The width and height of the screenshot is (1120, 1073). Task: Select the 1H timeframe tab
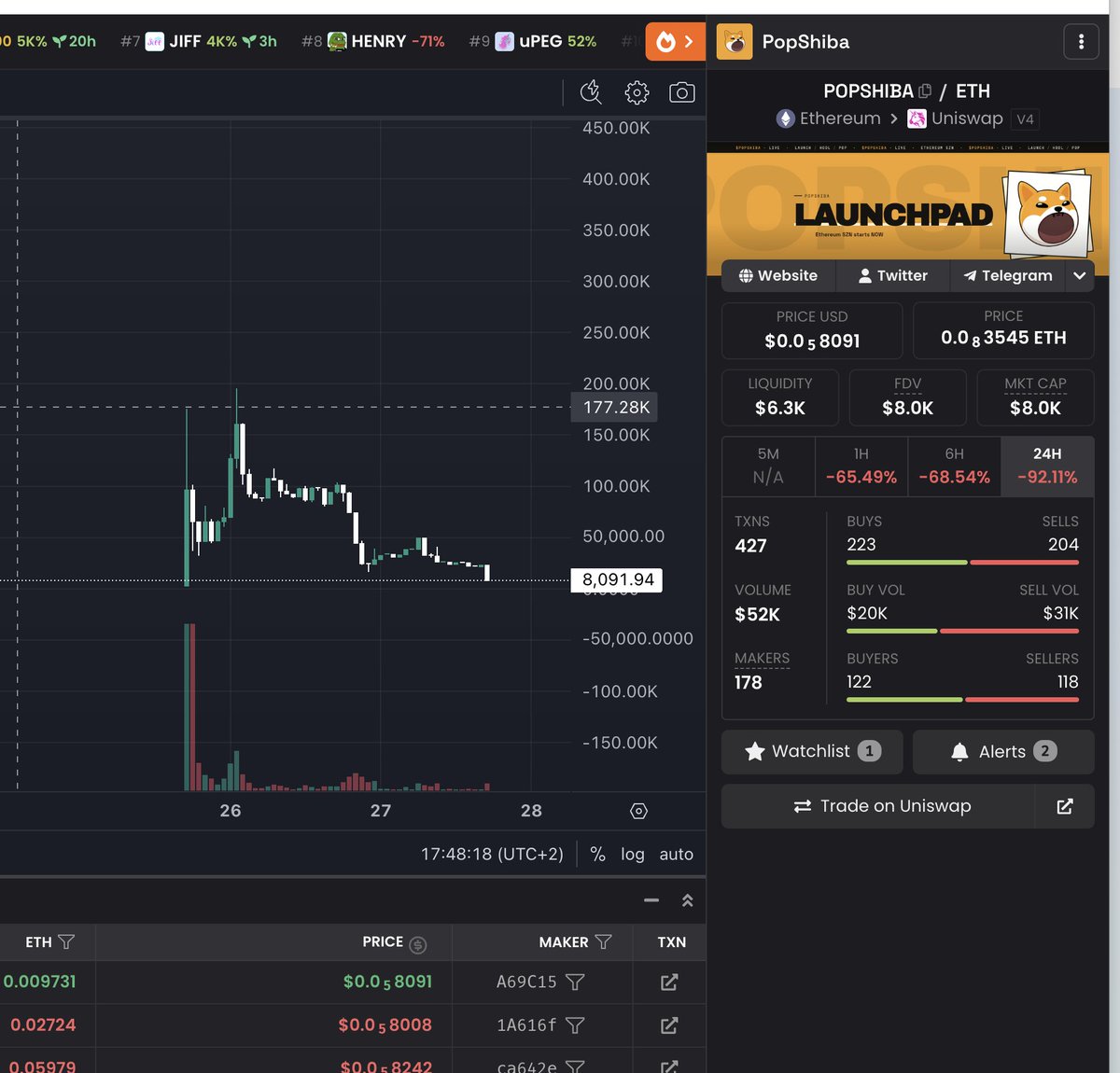[861, 466]
